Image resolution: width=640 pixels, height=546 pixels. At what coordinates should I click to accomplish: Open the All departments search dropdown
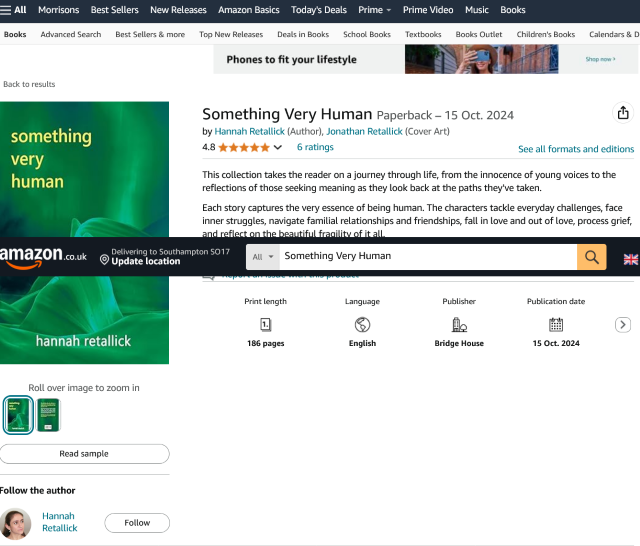(x=264, y=257)
